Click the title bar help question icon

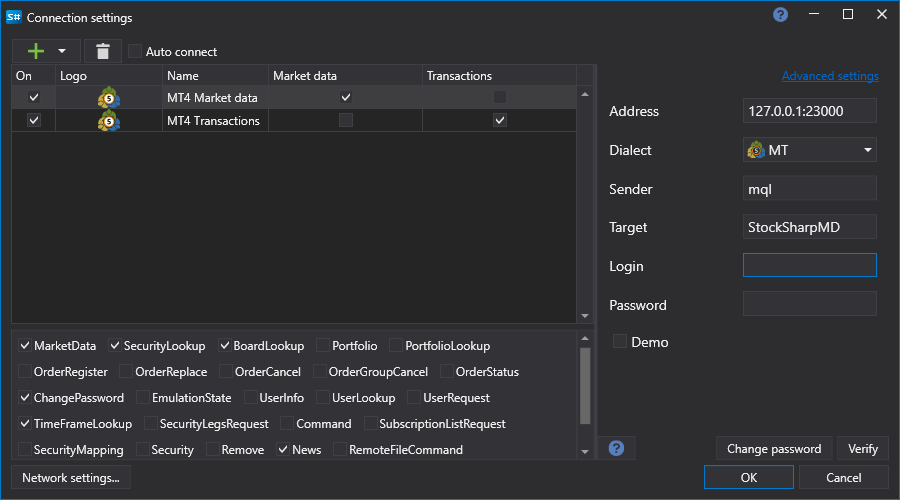[780, 14]
